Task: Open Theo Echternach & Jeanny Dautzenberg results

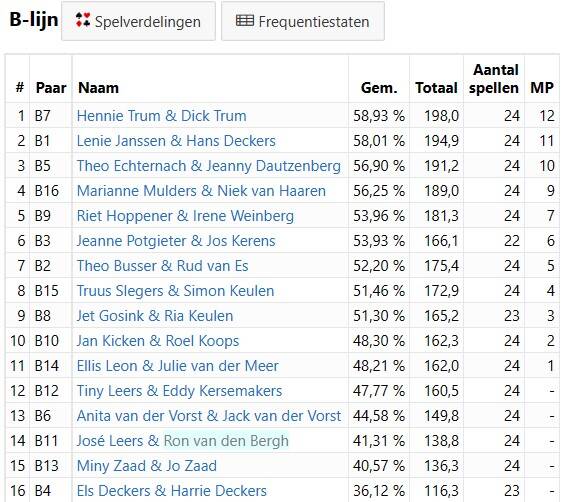Action: coord(209,166)
